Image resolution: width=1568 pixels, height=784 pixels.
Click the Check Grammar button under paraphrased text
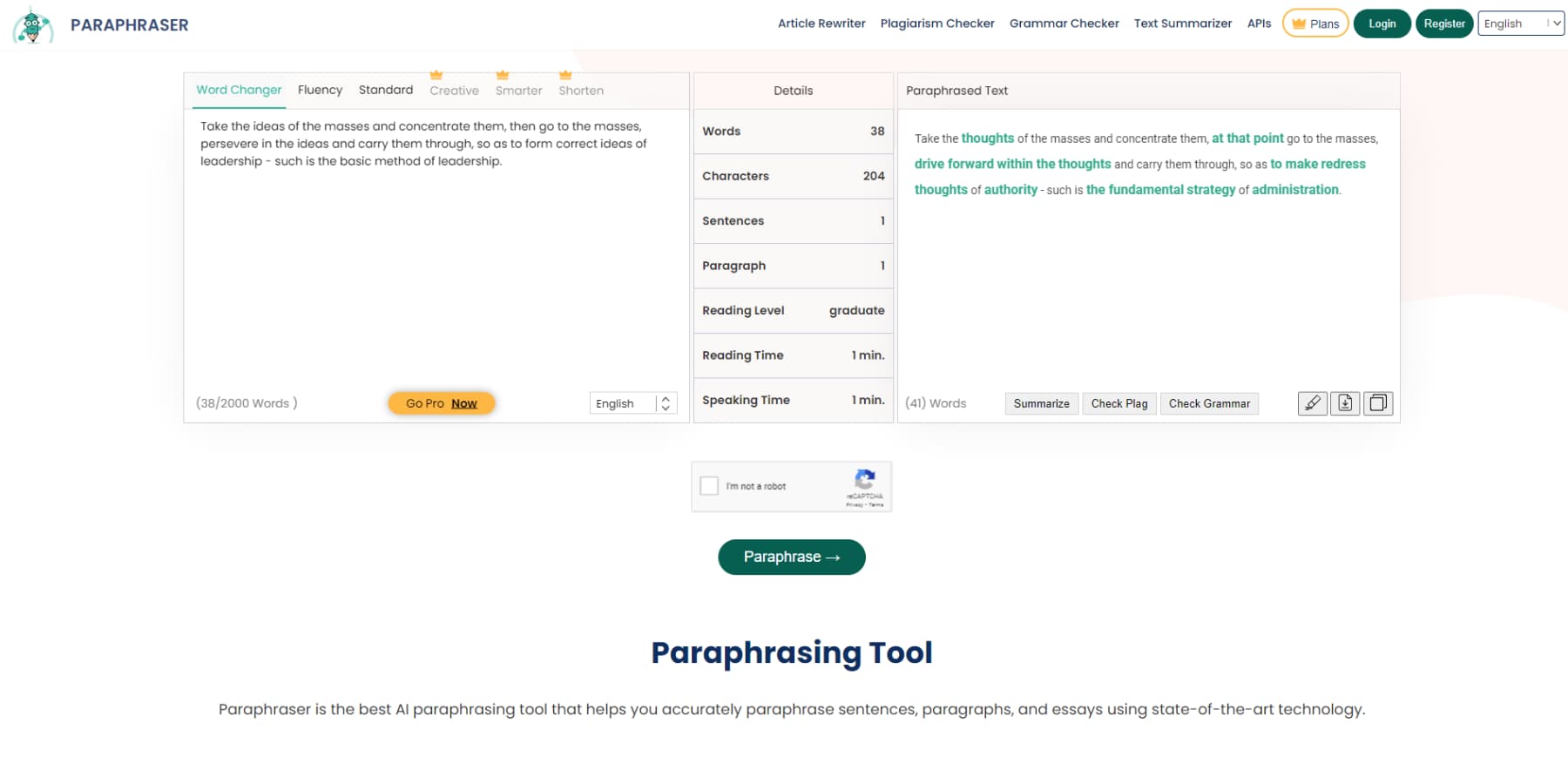pyautogui.click(x=1209, y=403)
